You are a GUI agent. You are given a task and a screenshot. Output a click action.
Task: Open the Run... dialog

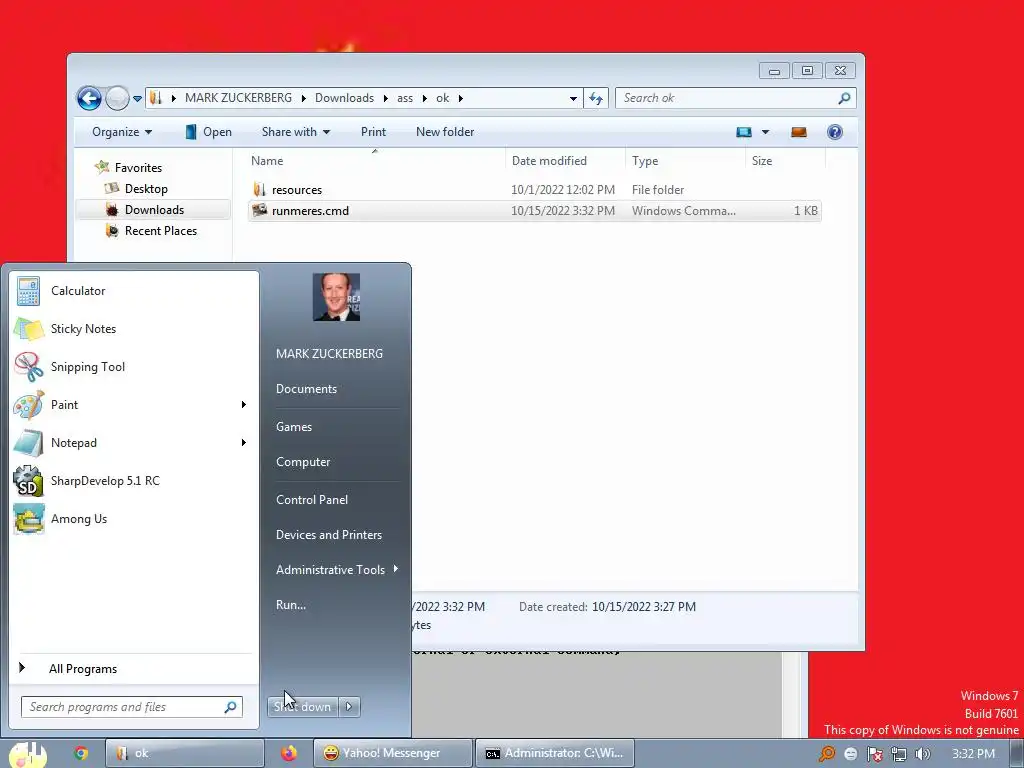click(x=291, y=605)
